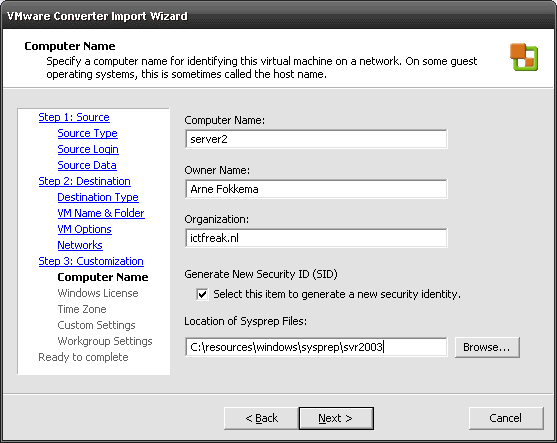Focus the Organization field with ictfreak.nl

(x=316, y=238)
